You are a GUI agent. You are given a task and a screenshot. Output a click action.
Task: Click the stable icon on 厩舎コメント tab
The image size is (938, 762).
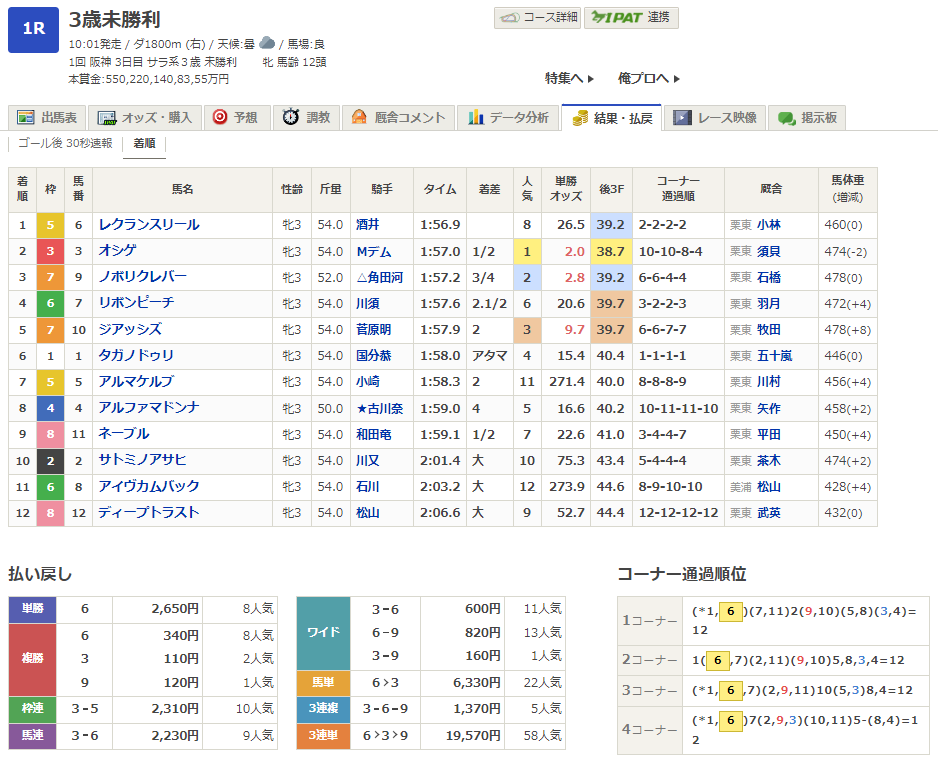[359, 118]
